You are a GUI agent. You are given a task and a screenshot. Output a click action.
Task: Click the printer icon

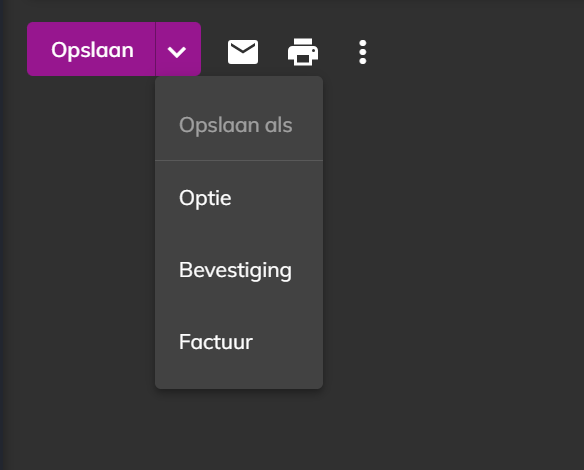click(x=303, y=52)
